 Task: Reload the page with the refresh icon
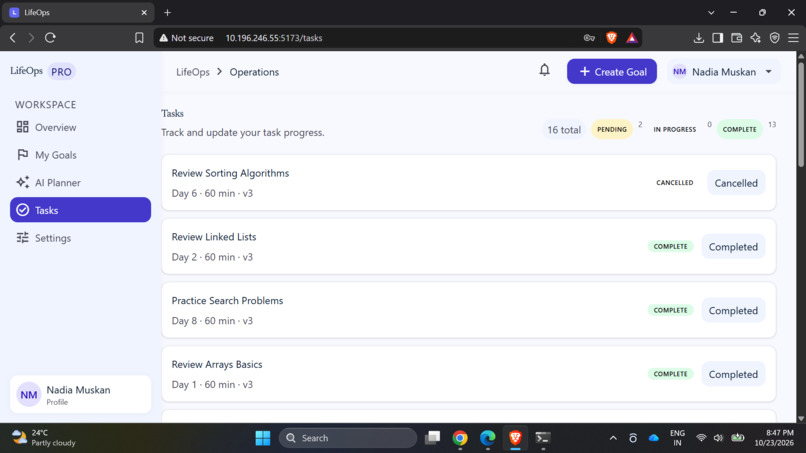click(50, 38)
